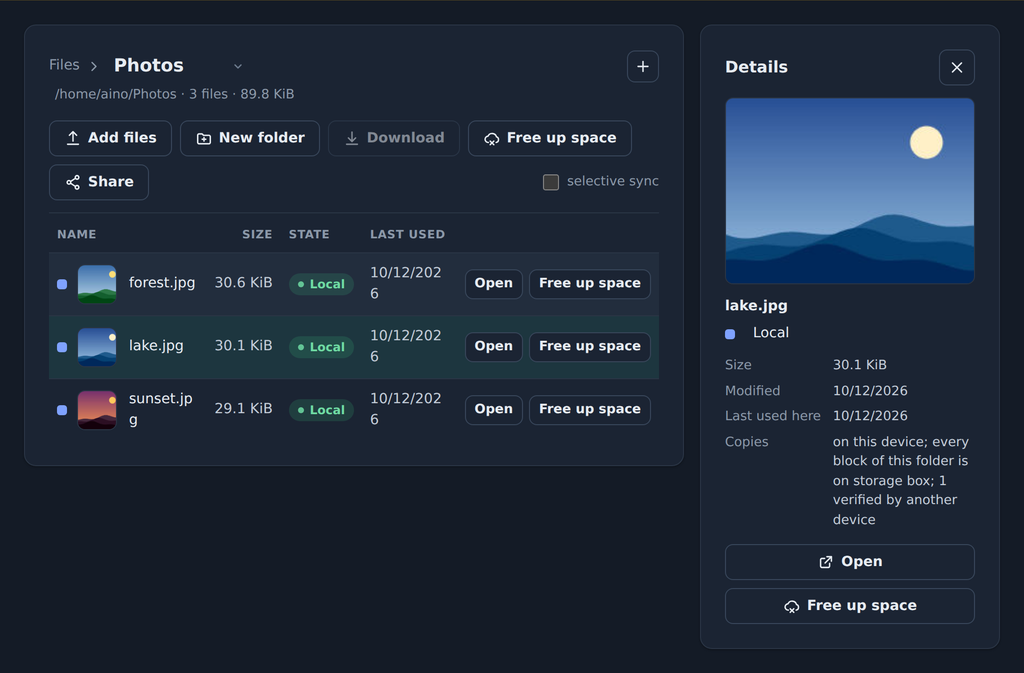The image size is (1024, 673).
Task: Click the plus button in the Photos header
Action: 643,67
